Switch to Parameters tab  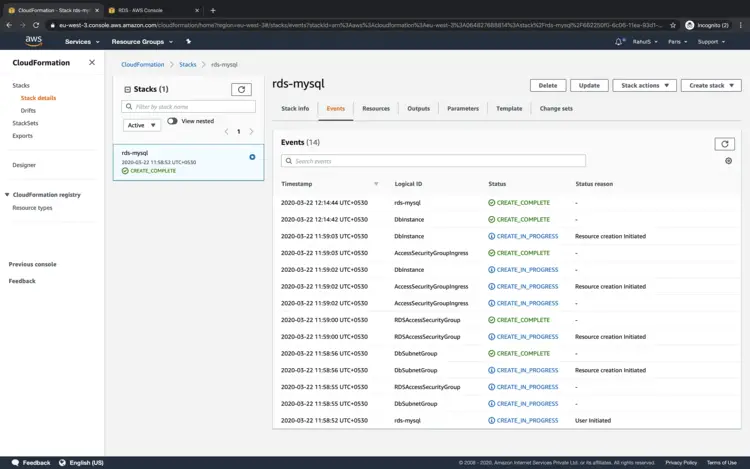coord(463,109)
